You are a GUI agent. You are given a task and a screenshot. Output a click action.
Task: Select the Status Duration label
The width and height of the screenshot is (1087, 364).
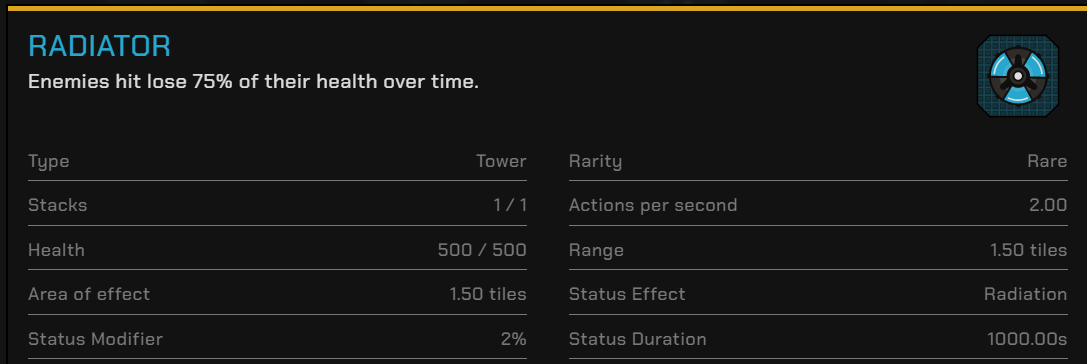coord(638,339)
